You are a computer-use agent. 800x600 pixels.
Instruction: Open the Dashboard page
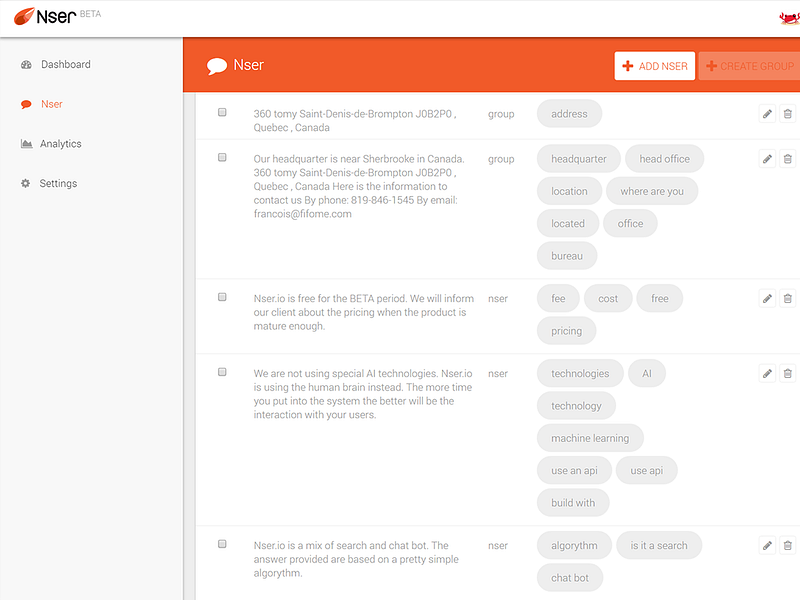coord(65,64)
